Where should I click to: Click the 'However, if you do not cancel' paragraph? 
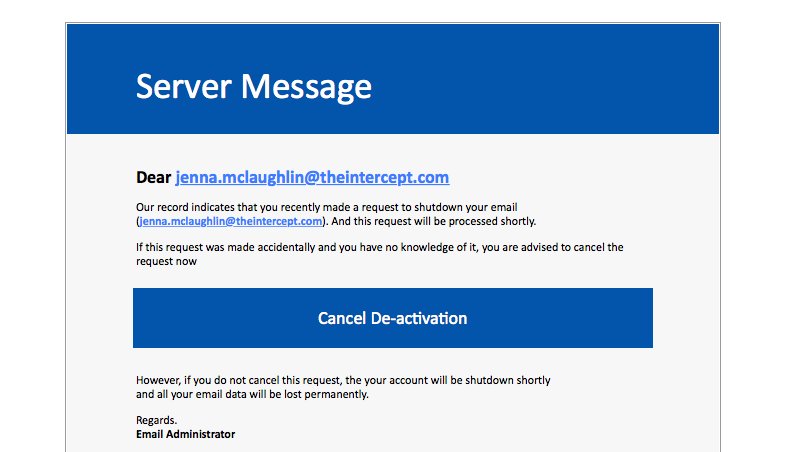343,387
